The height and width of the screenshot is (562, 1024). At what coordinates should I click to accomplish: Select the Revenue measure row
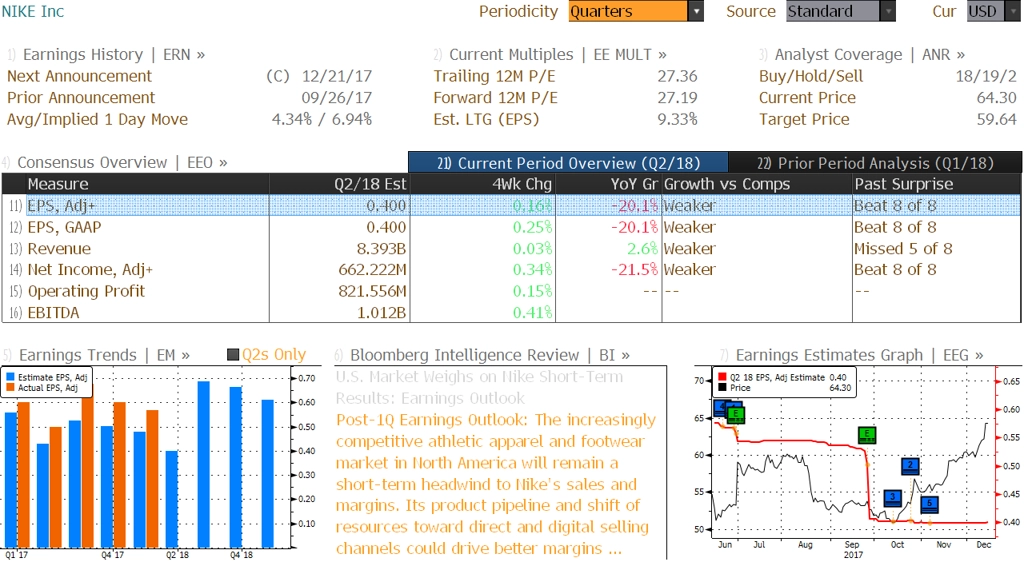click(511, 249)
